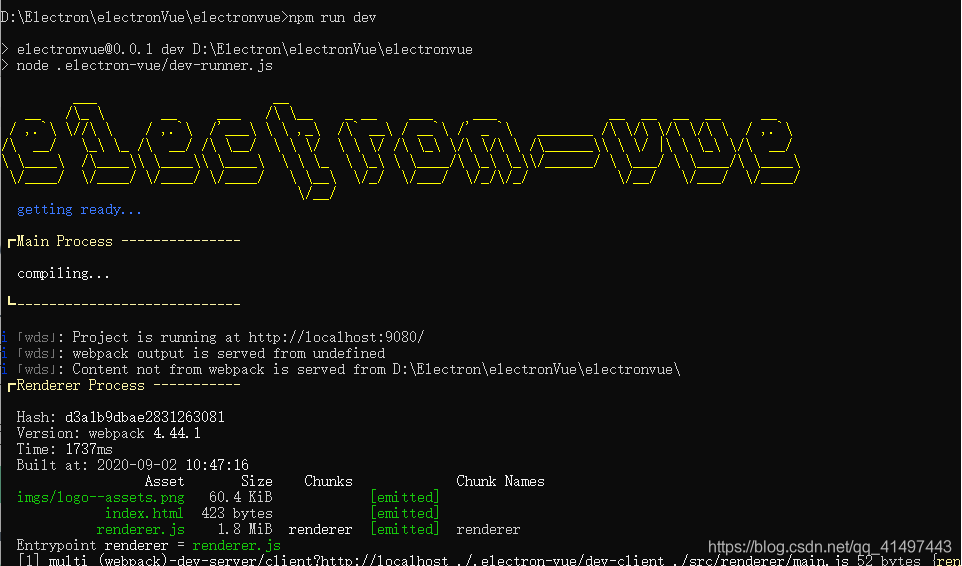This screenshot has height=566, width=962.
Task: Click the 'Chunks' column header
Action: click(x=328, y=481)
